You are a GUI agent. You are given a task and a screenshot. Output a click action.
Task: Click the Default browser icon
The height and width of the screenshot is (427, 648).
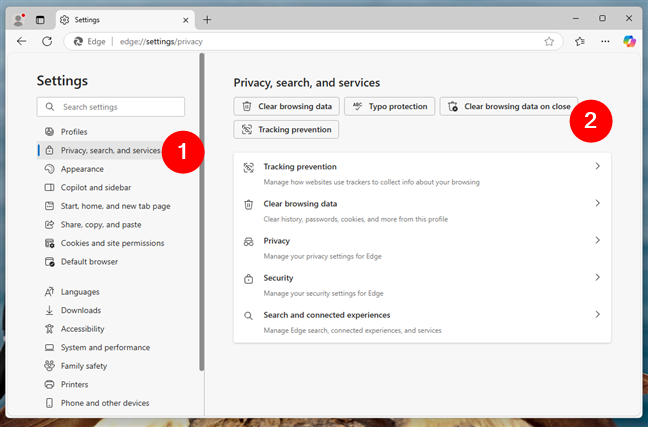click(49, 262)
